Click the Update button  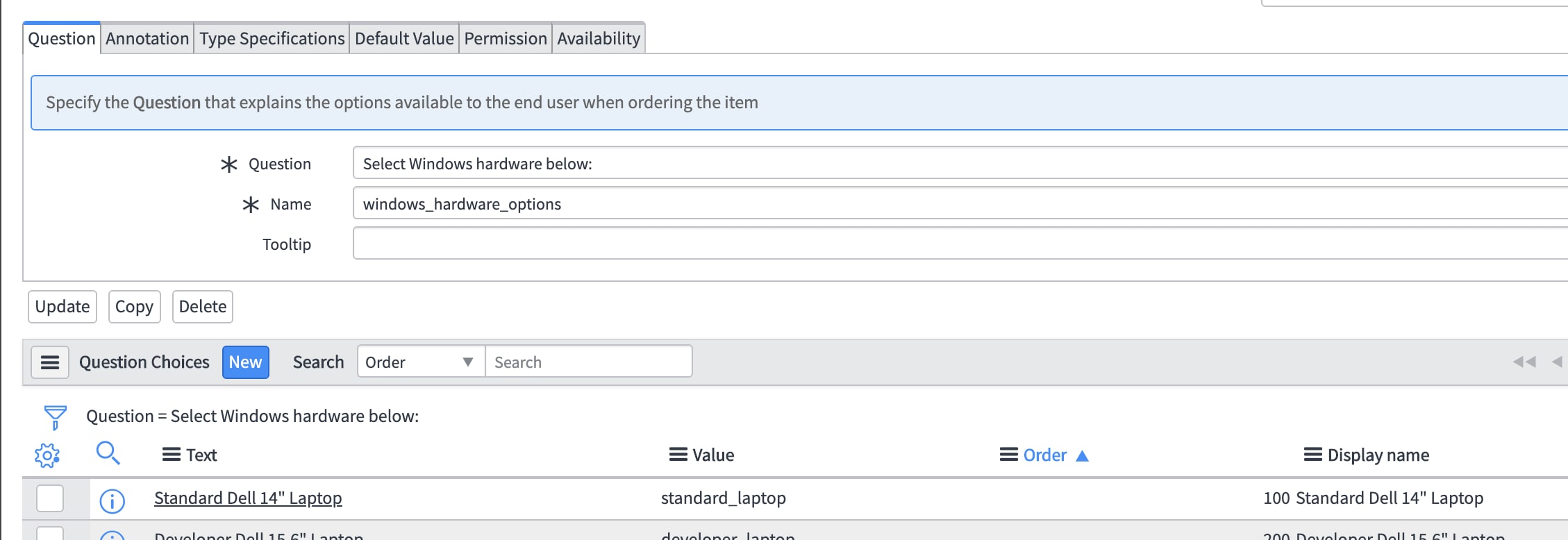click(x=62, y=307)
